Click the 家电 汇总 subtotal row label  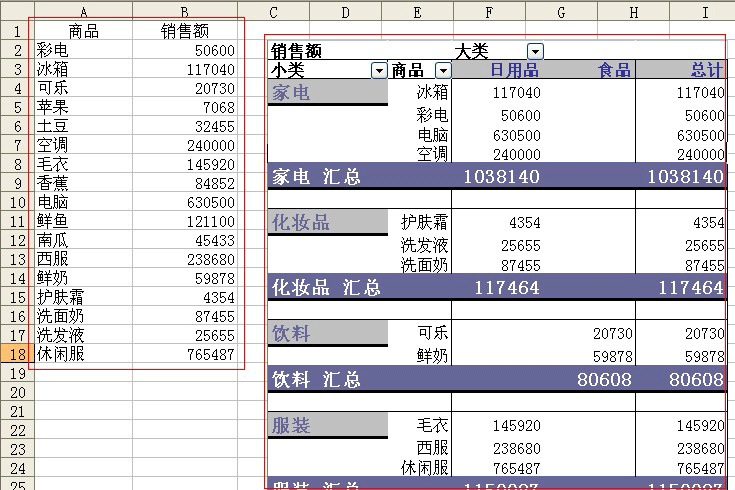pyautogui.click(x=316, y=177)
